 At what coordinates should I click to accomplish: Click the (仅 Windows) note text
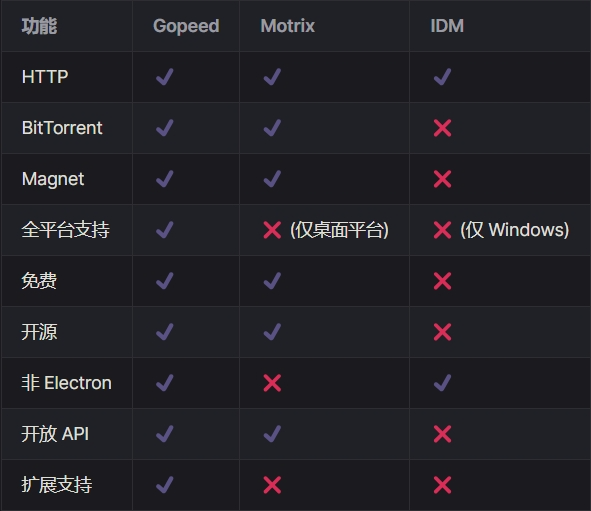coord(514,230)
